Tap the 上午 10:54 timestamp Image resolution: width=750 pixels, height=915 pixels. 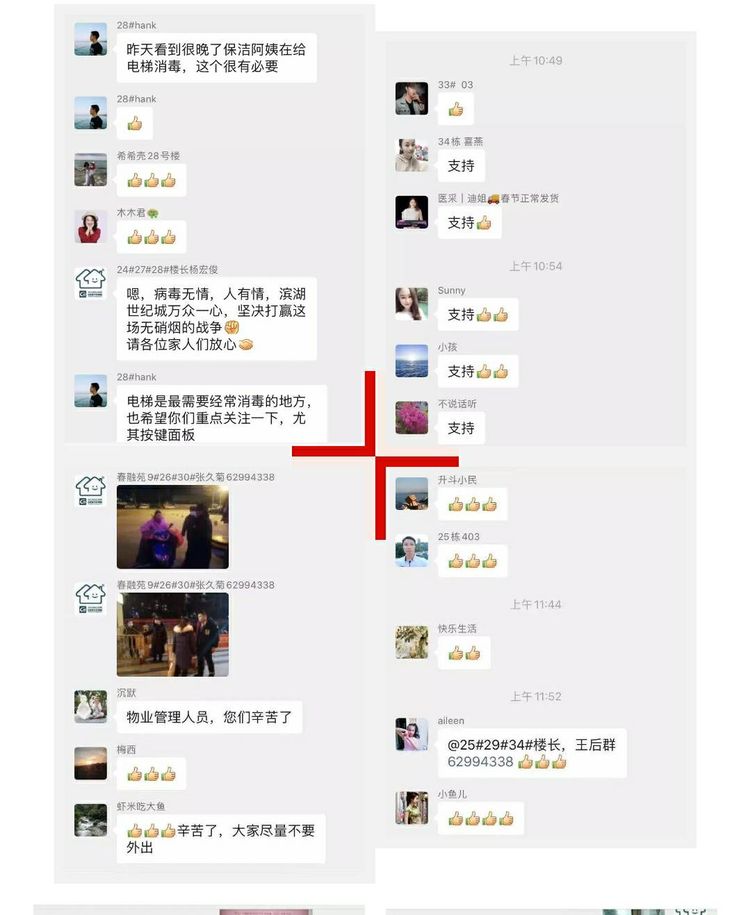pos(536,267)
